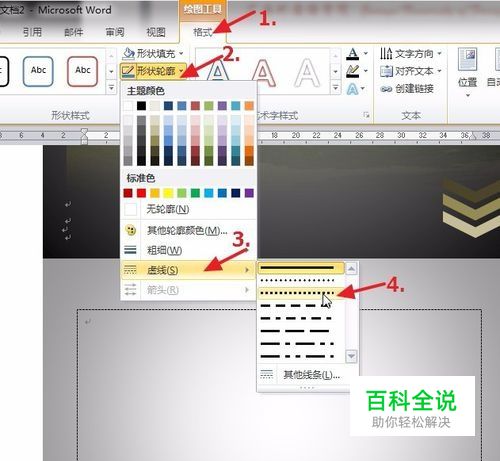This screenshot has height=461, width=500.
Task: Click the line weight icon beside 粗细
Action: (x=130, y=250)
